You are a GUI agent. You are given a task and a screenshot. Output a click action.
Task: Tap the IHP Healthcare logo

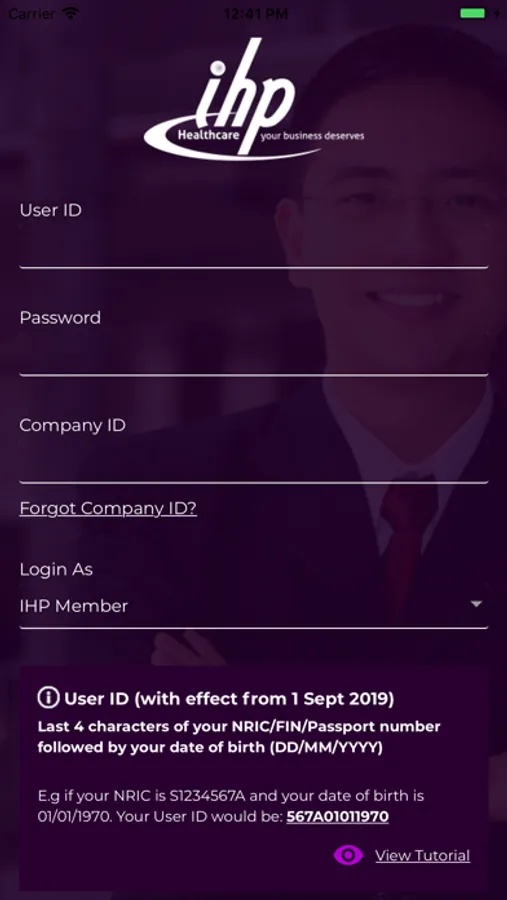pyautogui.click(x=254, y=98)
